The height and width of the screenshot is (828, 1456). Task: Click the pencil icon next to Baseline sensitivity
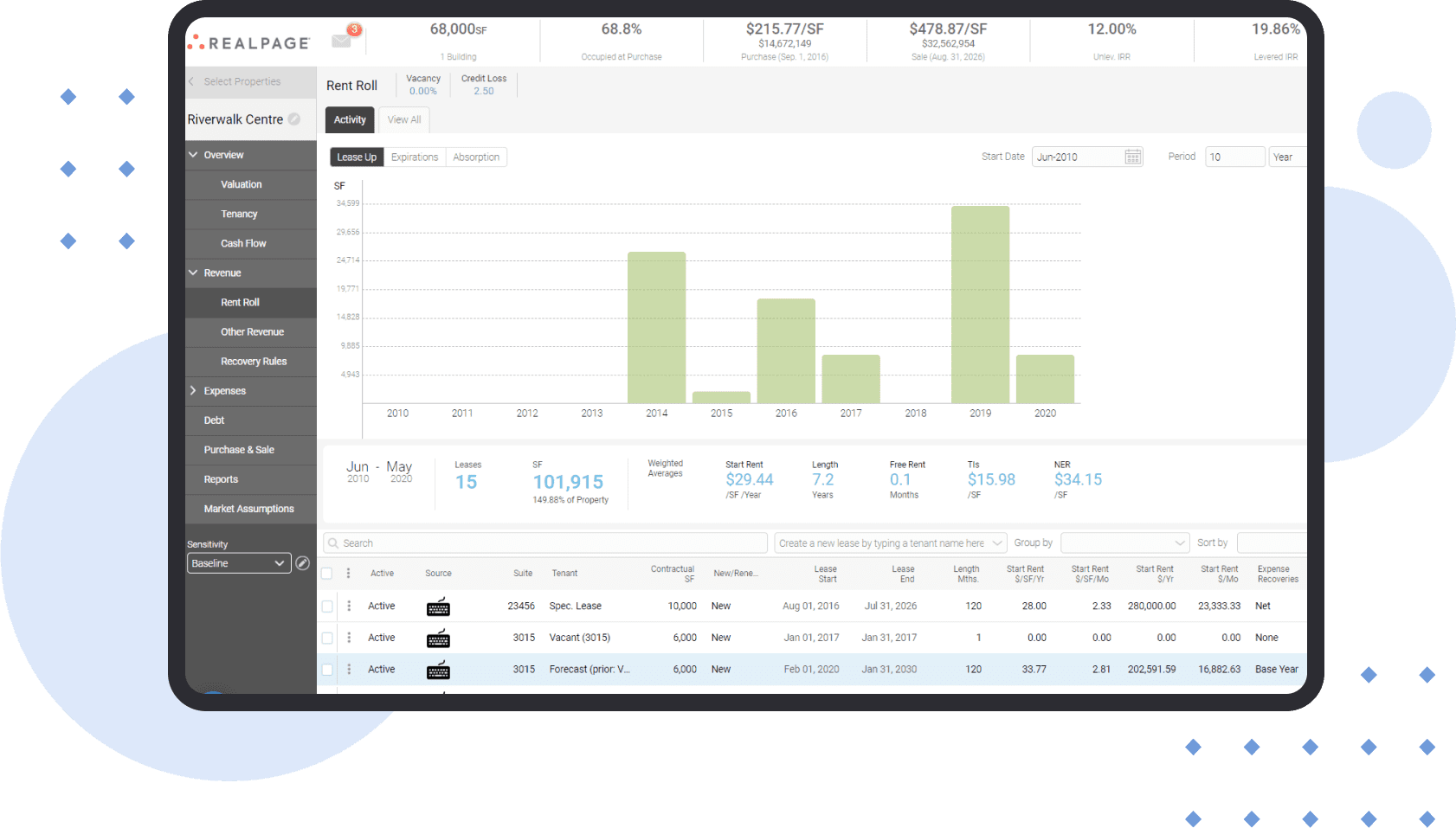[302, 563]
